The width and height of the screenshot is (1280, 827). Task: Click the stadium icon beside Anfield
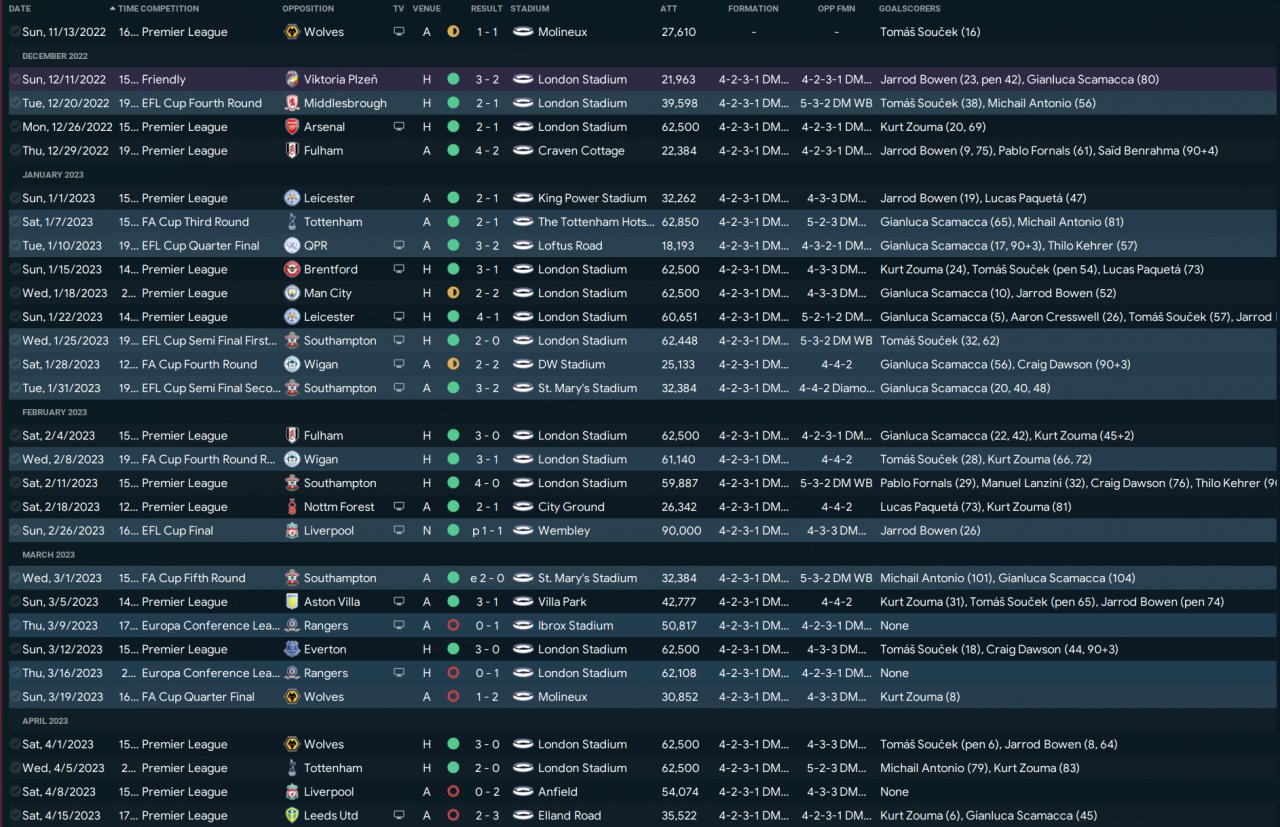pyautogui.click(x=522, y=792)
